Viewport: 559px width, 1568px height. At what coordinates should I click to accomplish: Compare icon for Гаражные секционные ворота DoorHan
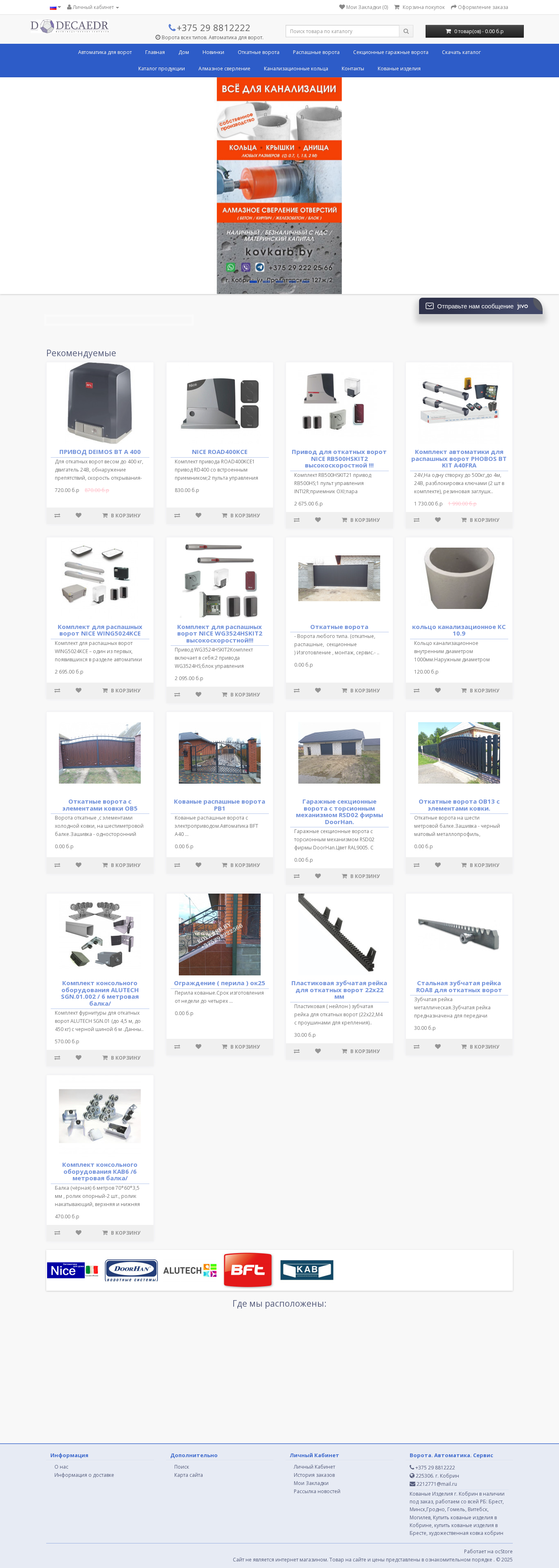click(297, 876)
